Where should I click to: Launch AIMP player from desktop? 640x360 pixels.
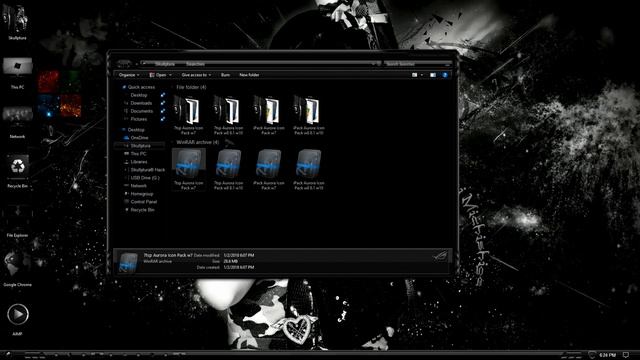(17, 319)
